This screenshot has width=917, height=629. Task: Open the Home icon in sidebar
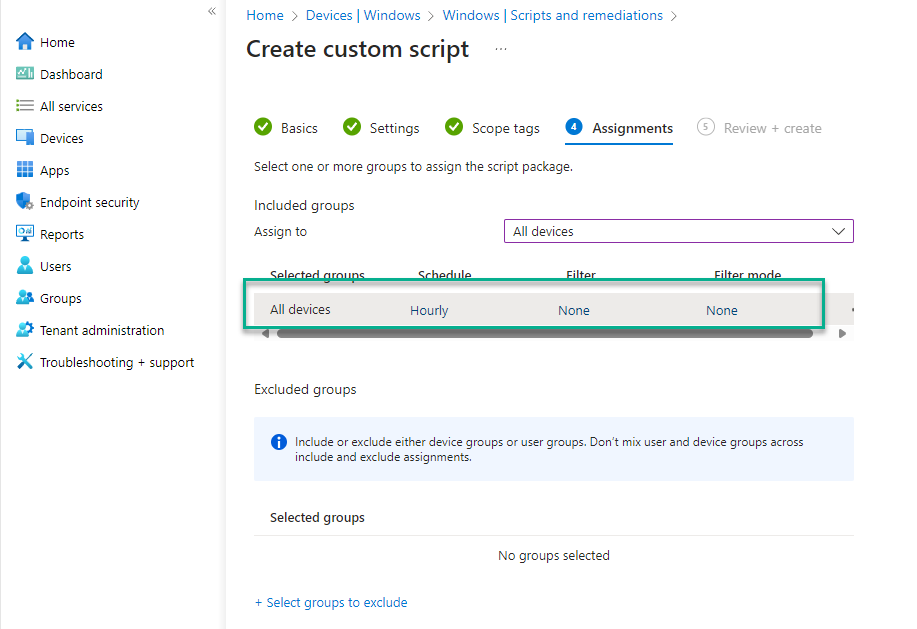[25, 42]
